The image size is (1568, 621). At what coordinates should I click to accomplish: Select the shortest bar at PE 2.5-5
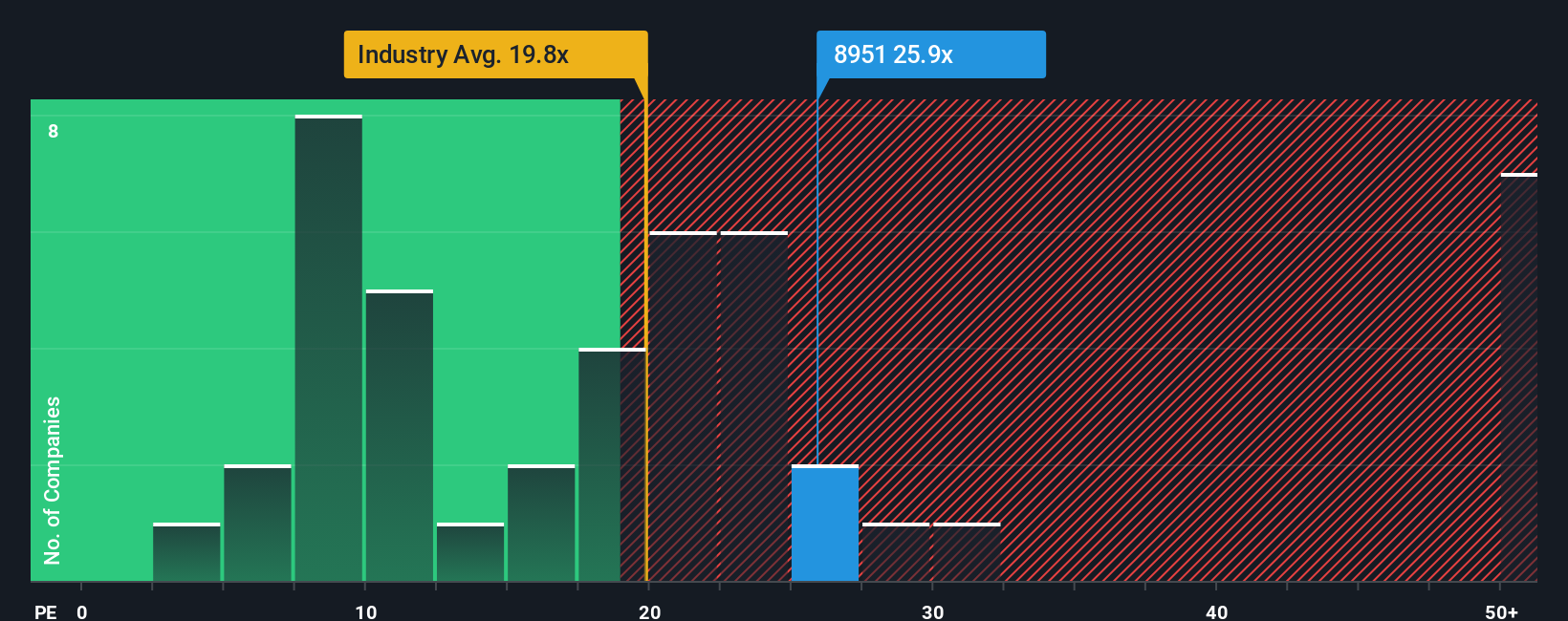(186, 552)
